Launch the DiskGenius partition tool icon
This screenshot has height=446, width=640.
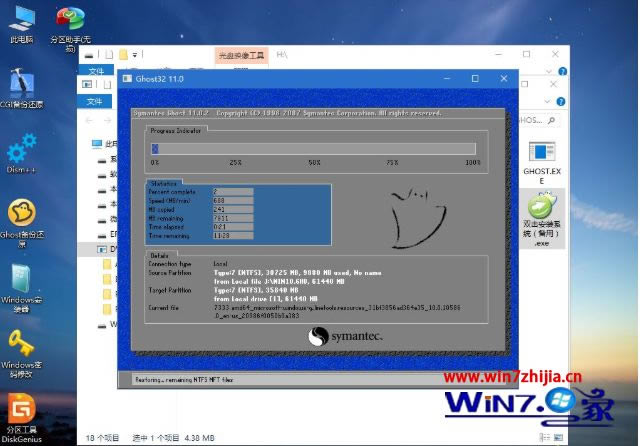click(21, 417)
